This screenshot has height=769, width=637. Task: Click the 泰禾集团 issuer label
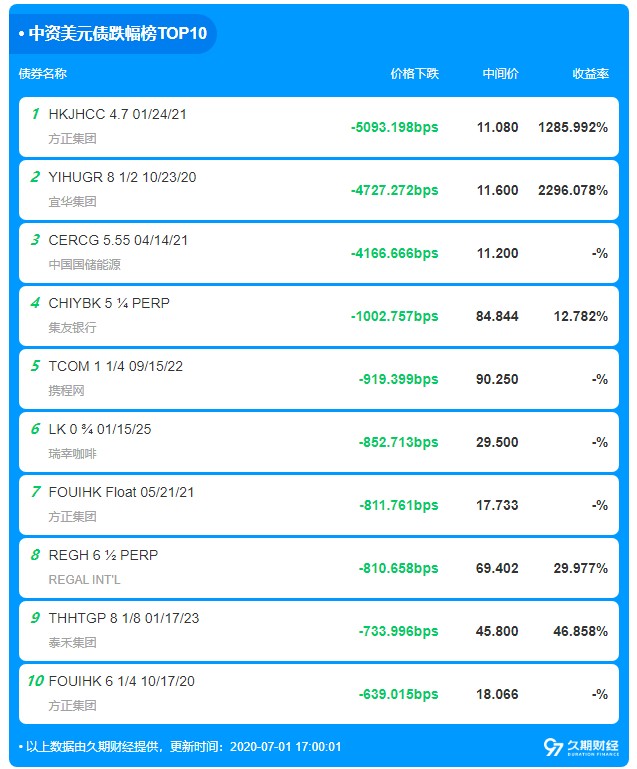72,642
